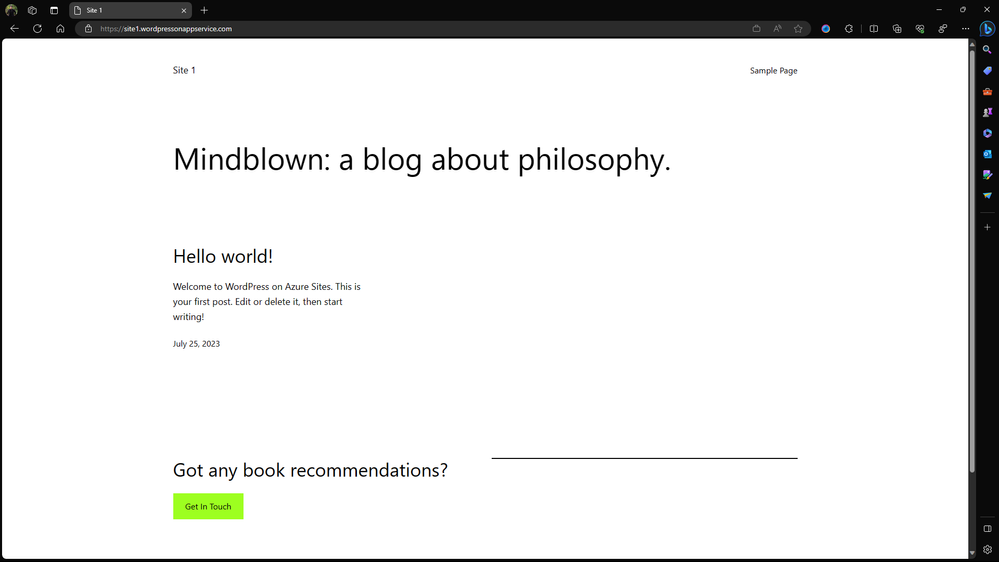Click the Mindblown blog heading text
Screen dimensions: 999x562
coord(422,159)
